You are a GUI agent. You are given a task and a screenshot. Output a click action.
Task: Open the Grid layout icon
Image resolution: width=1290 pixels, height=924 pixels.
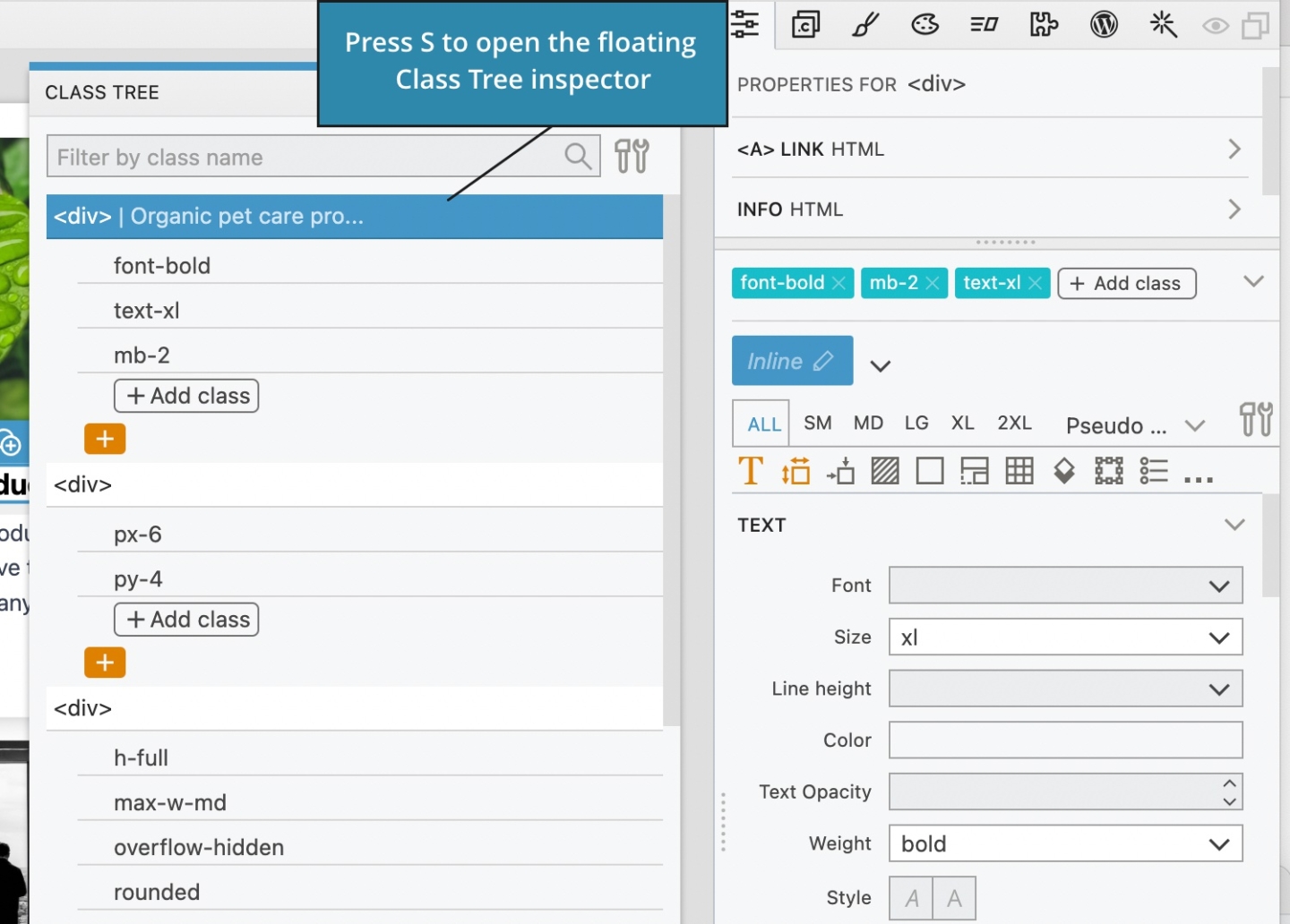(1019, 470)
